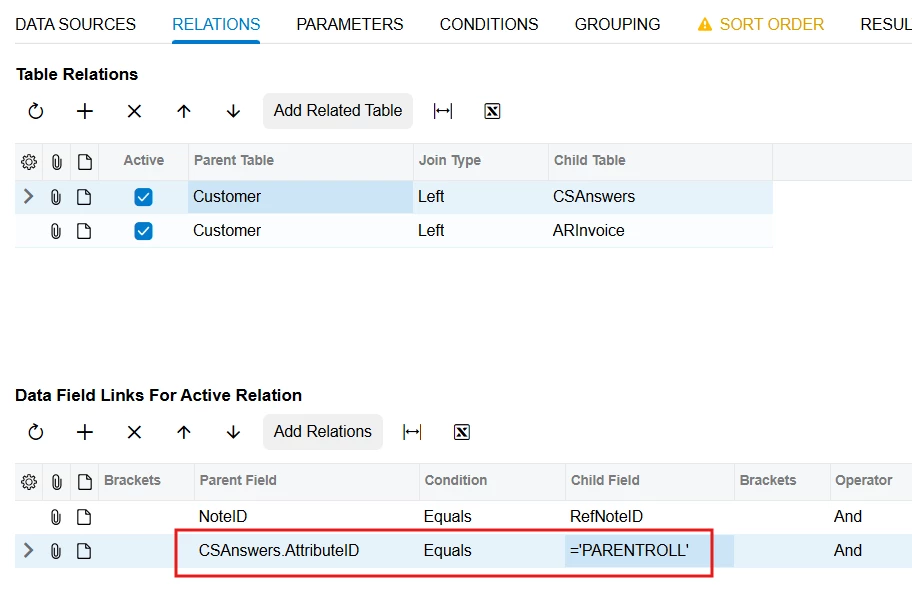Delete the selected Table Relations row
The height and width of the screenshot is (615, 912).
click(134, 111)
